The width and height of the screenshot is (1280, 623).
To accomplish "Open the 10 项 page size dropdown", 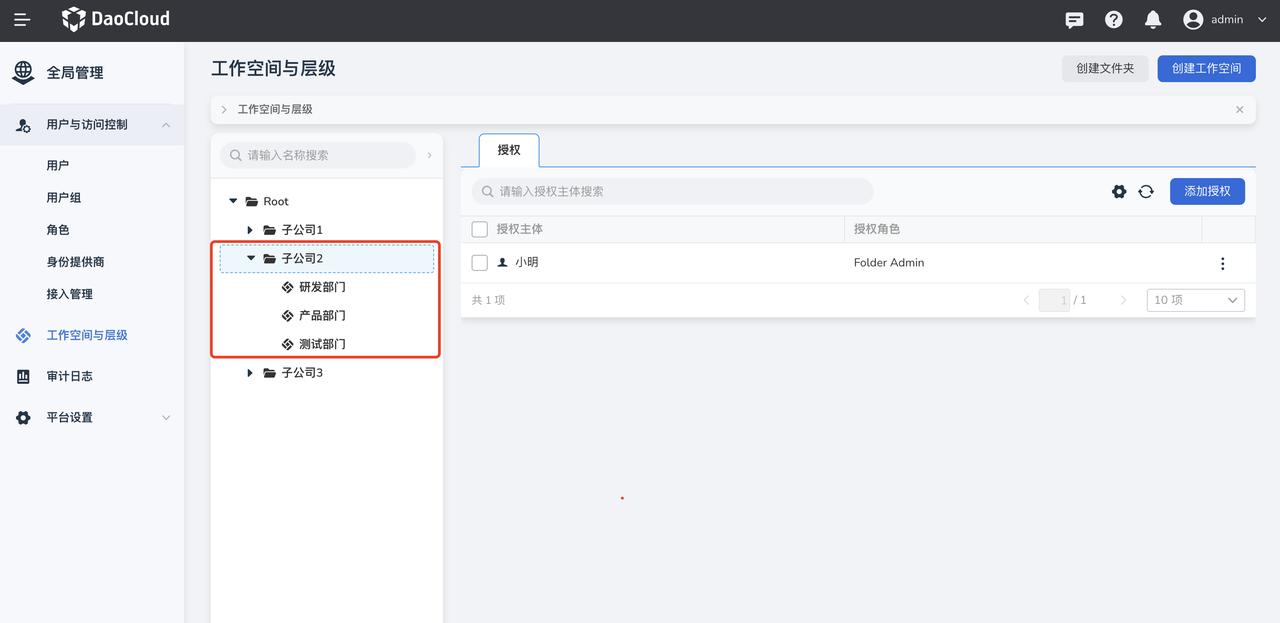I will click(x=1195, y=300).
